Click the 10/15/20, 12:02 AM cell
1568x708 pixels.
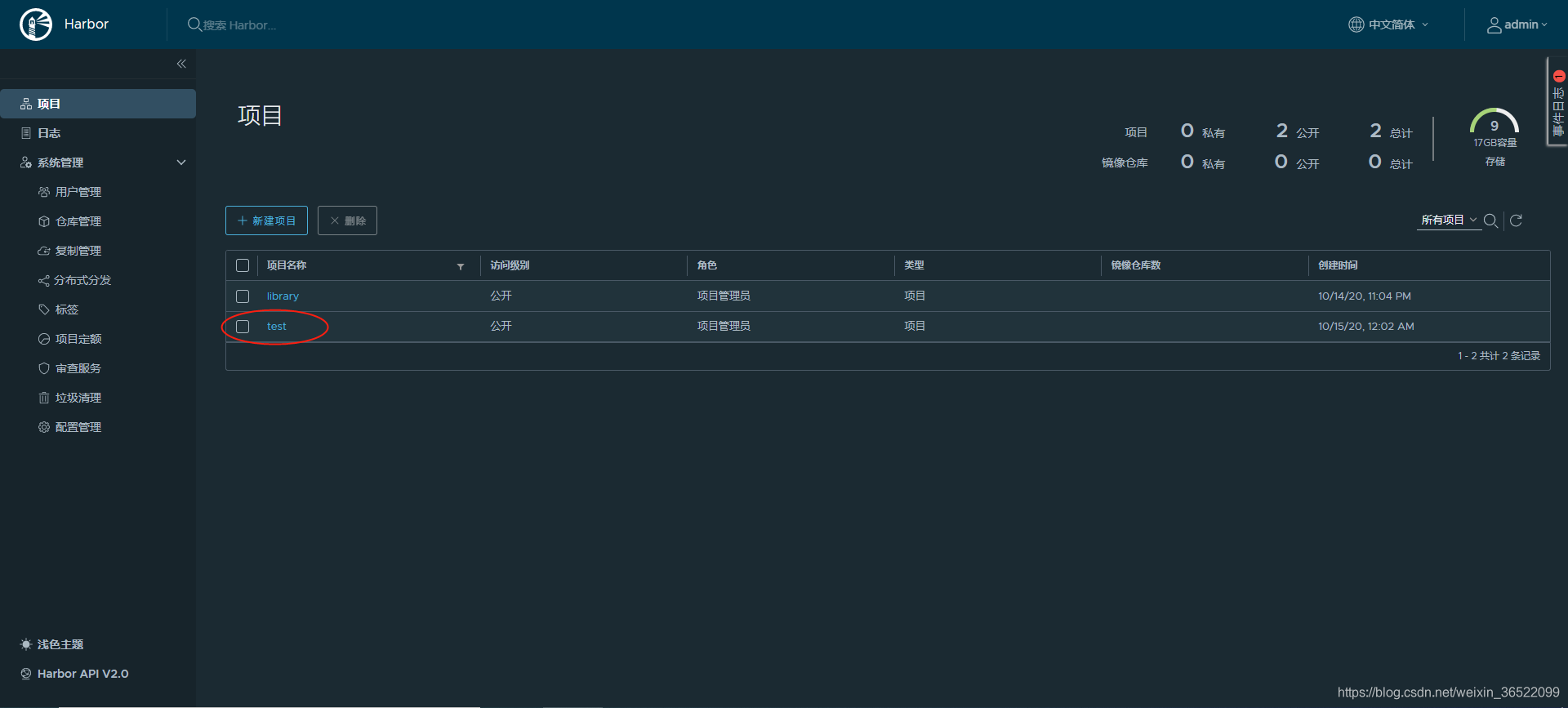coord(1365,327)
